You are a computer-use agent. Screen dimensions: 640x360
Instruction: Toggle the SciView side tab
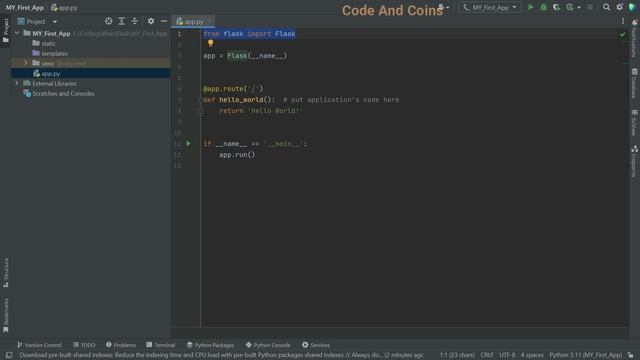tap(634, 122)
